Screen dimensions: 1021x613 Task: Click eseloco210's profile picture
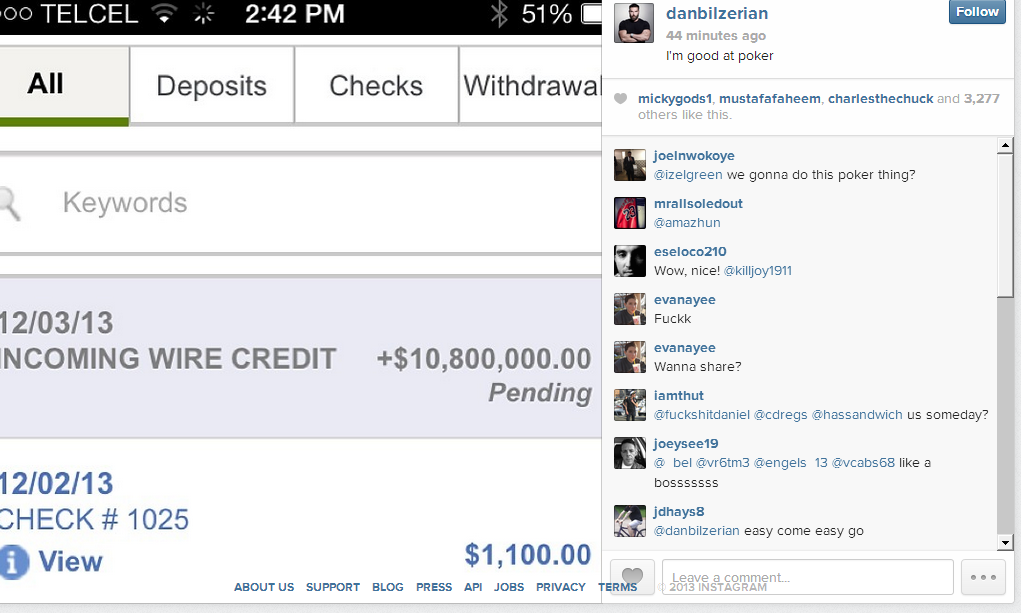630,261
